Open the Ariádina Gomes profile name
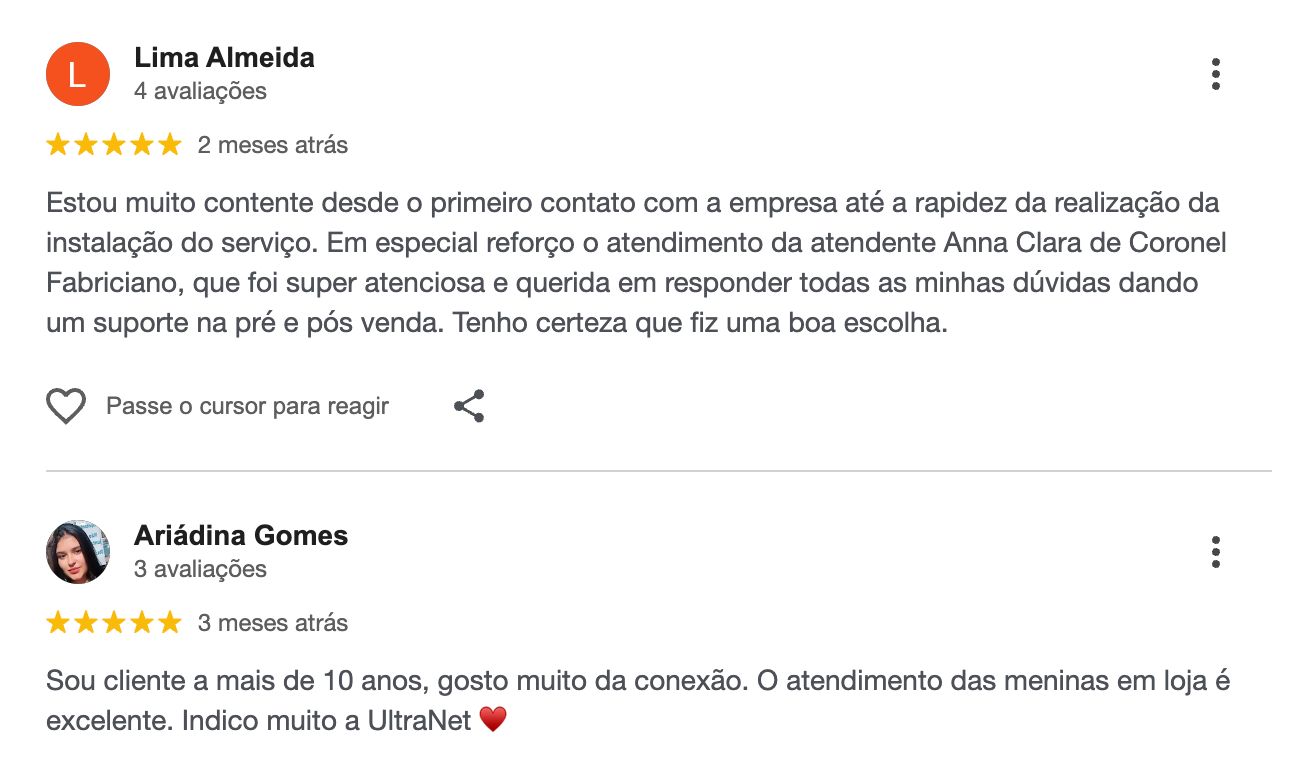Screen dimensions: 1308x760 (241, 536)
